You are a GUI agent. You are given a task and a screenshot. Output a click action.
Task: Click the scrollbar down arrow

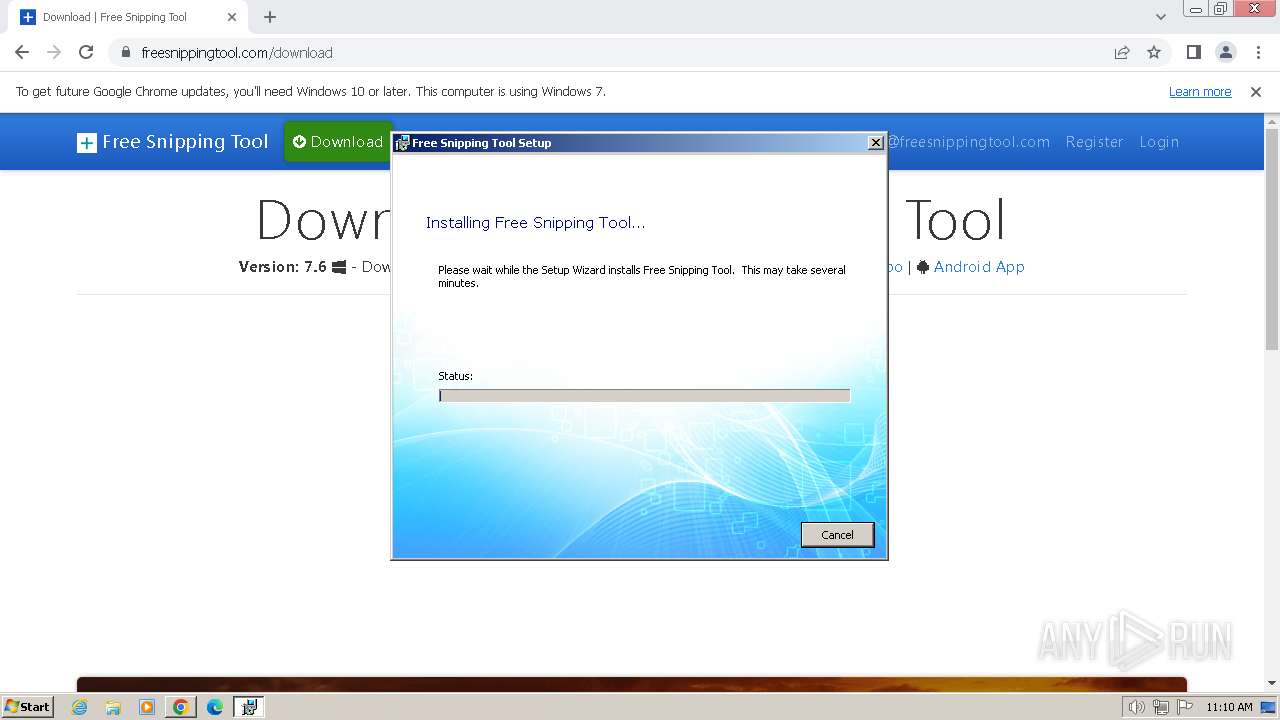(1272, 684)
